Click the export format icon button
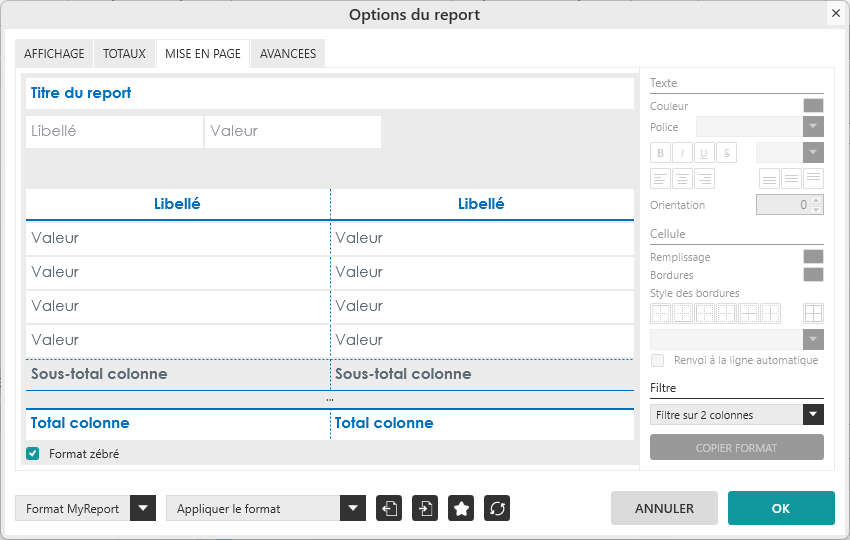This screenshot has height=540, width=850. (x=389, y=508)
